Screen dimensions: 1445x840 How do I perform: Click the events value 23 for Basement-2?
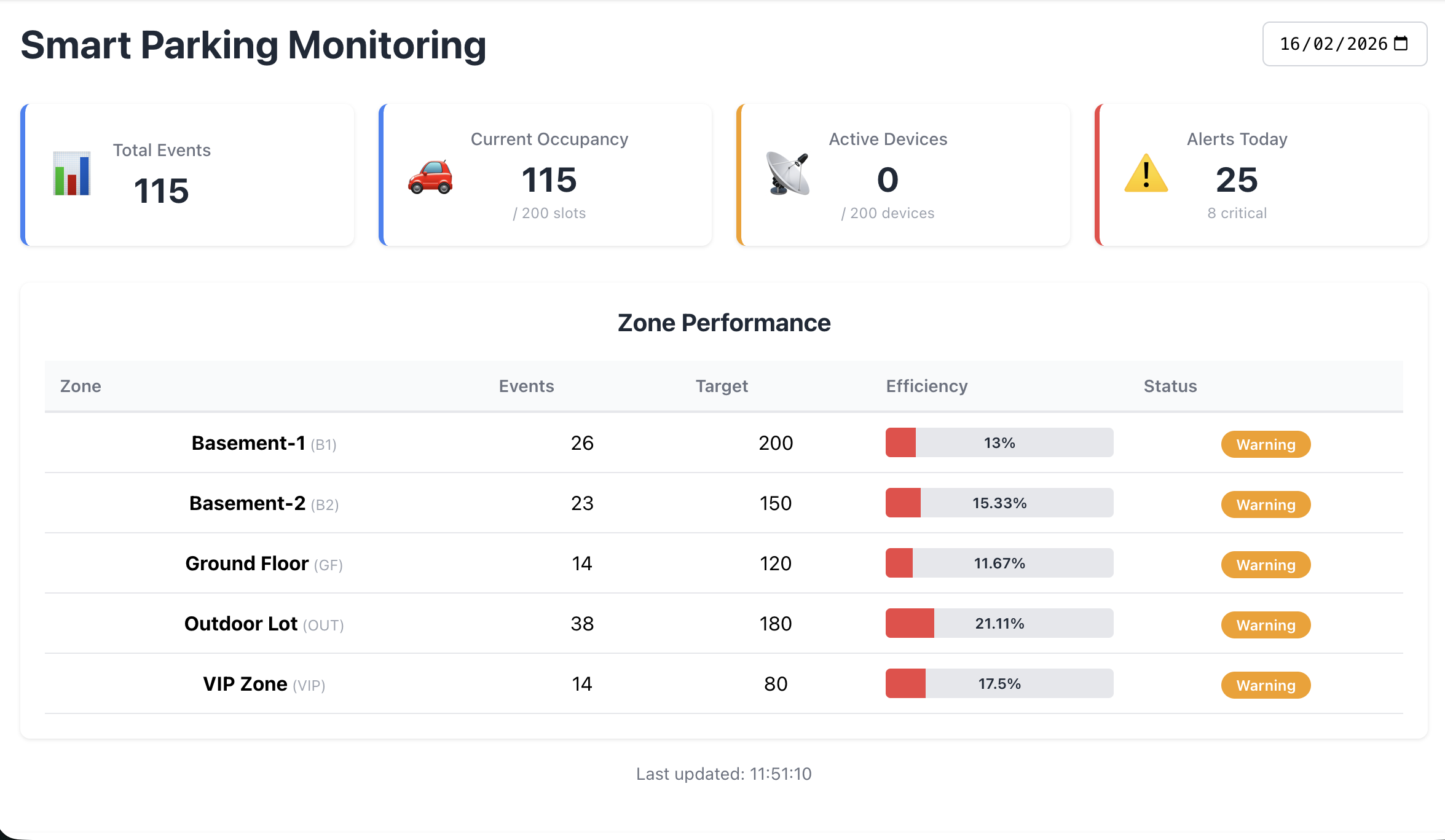point(582,503)
